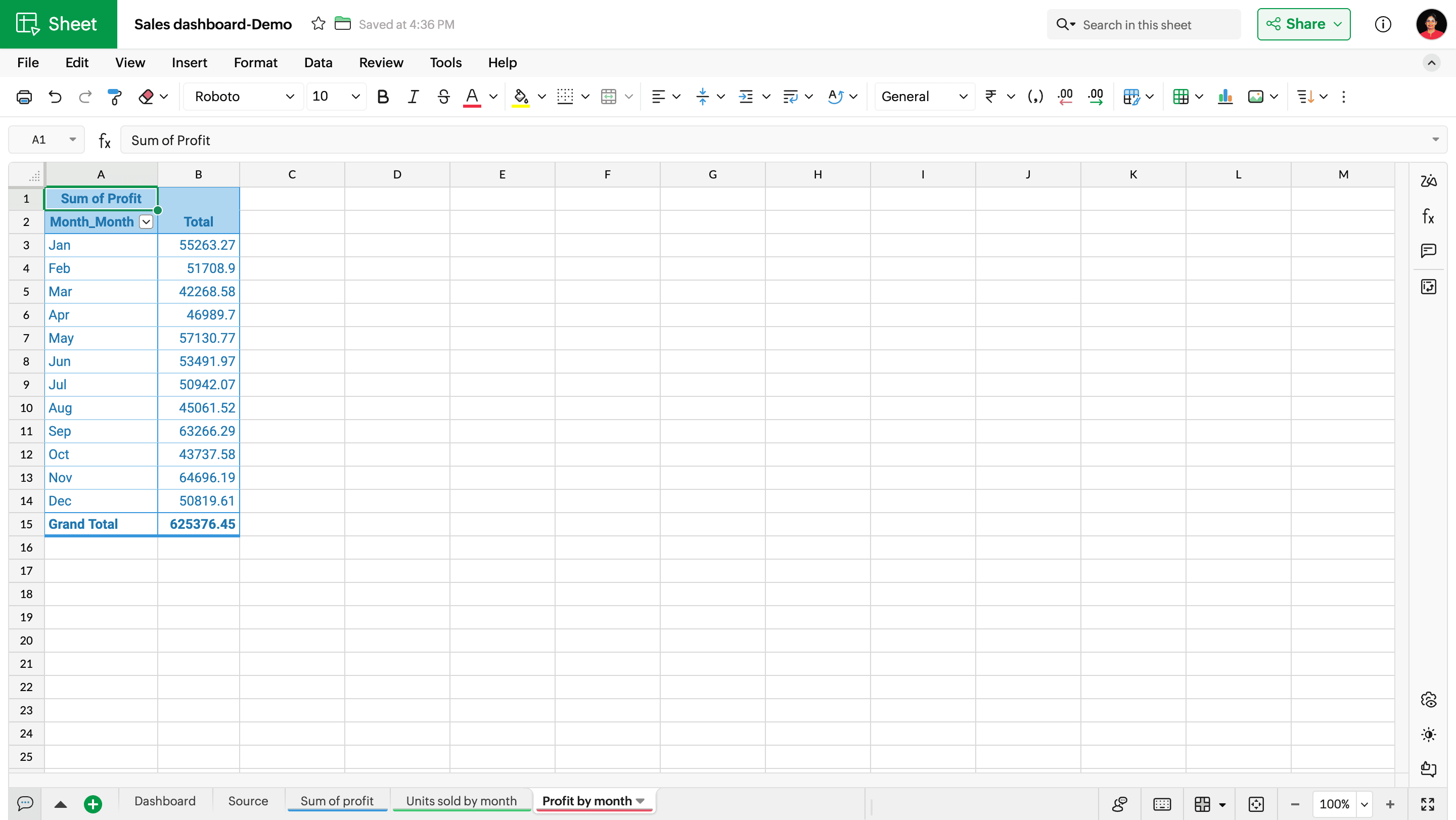Click the select all corner box
The image size is (1456, 820).
(x=27, y=174)
